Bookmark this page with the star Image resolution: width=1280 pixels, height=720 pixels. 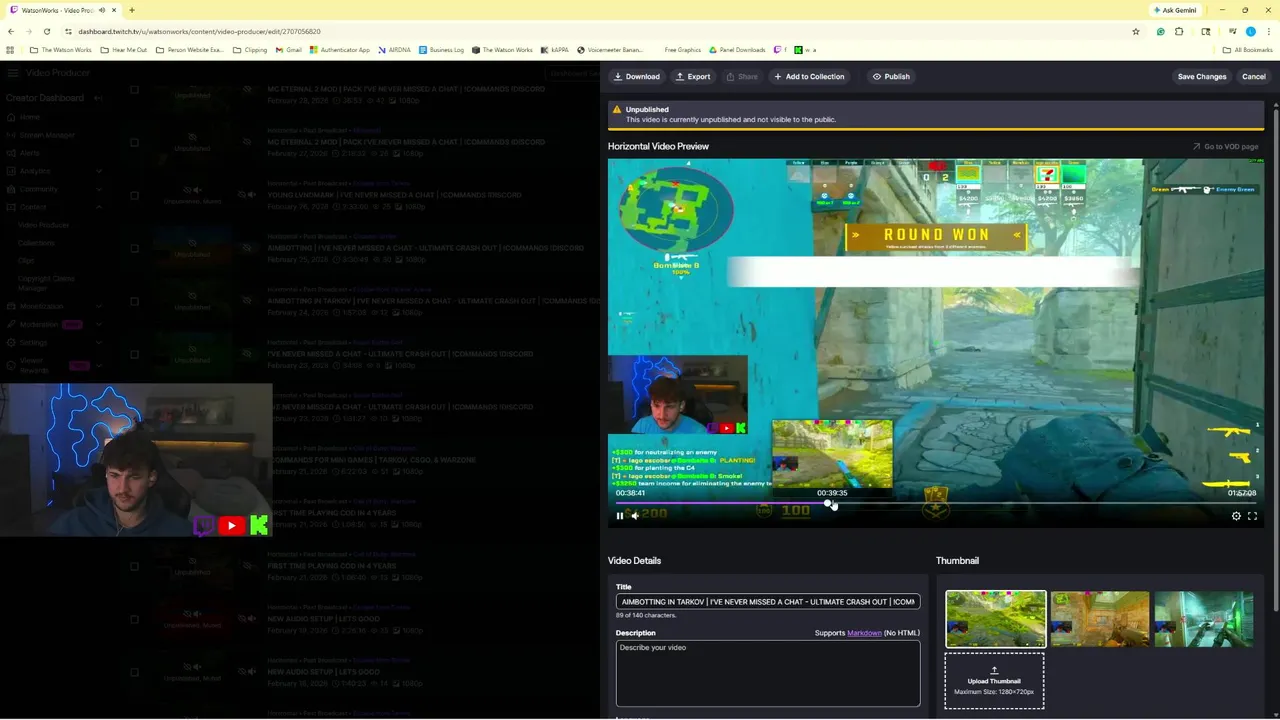pos(1135,31)
